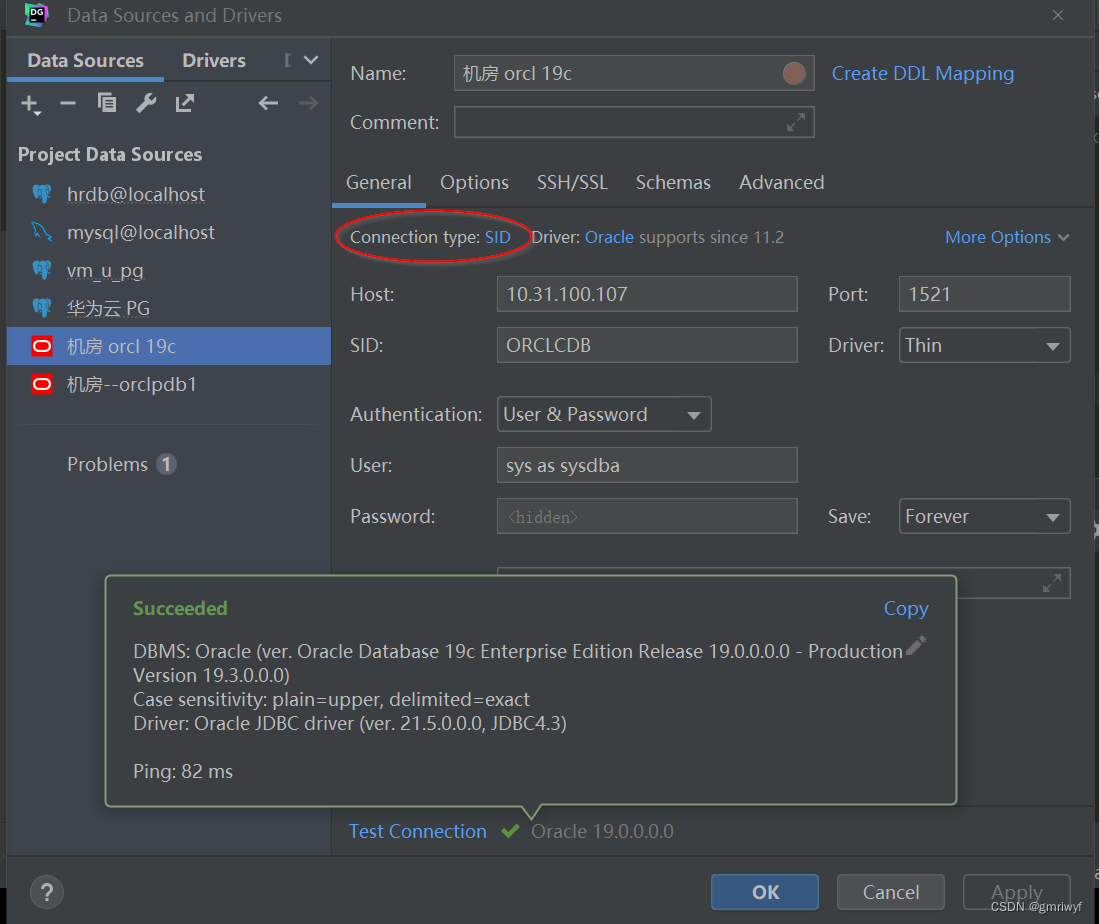
Task: Select vm_u_pg data source
Action: coord(169,271)
